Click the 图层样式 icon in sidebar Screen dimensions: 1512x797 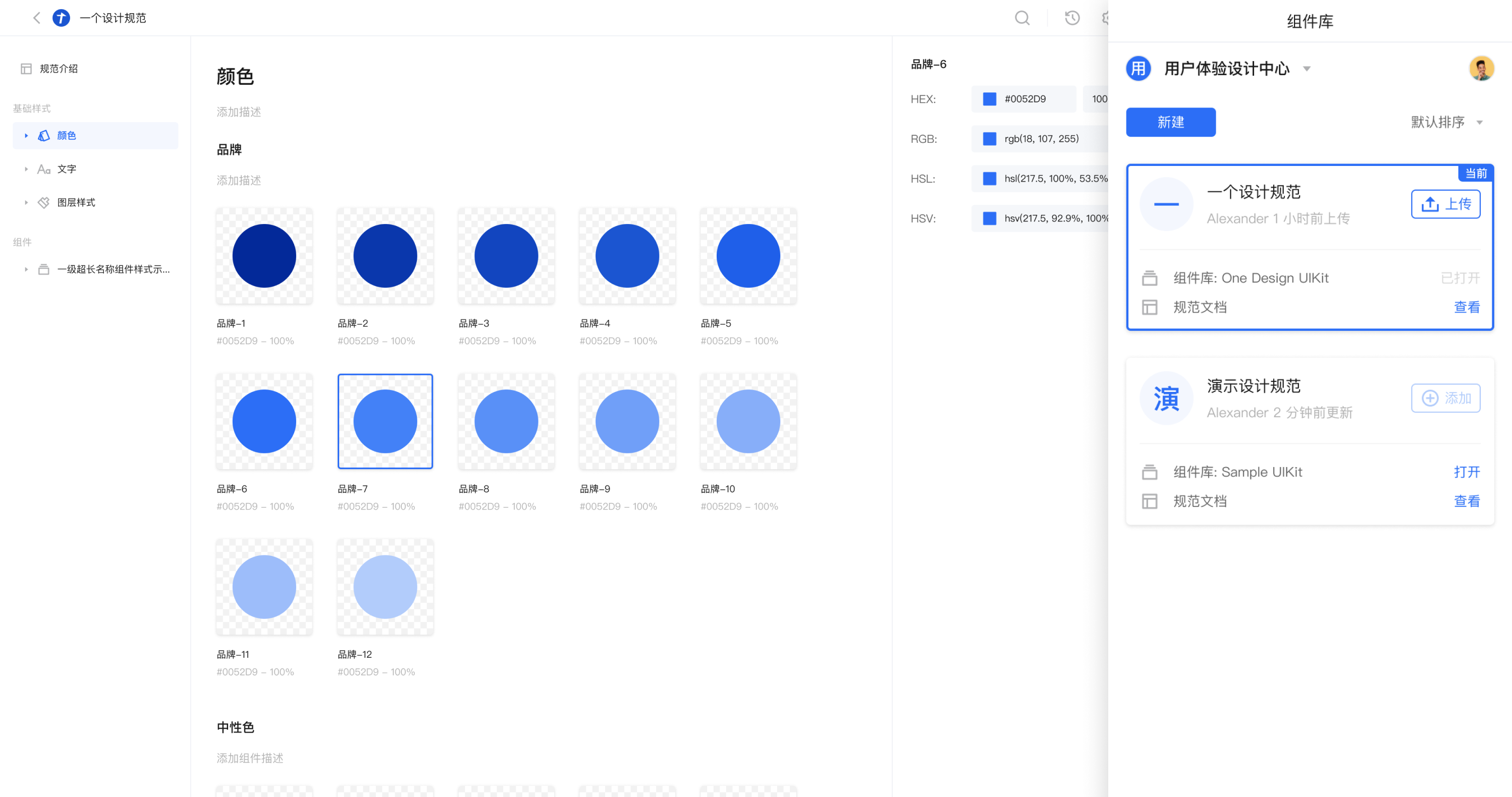point(44,202)
